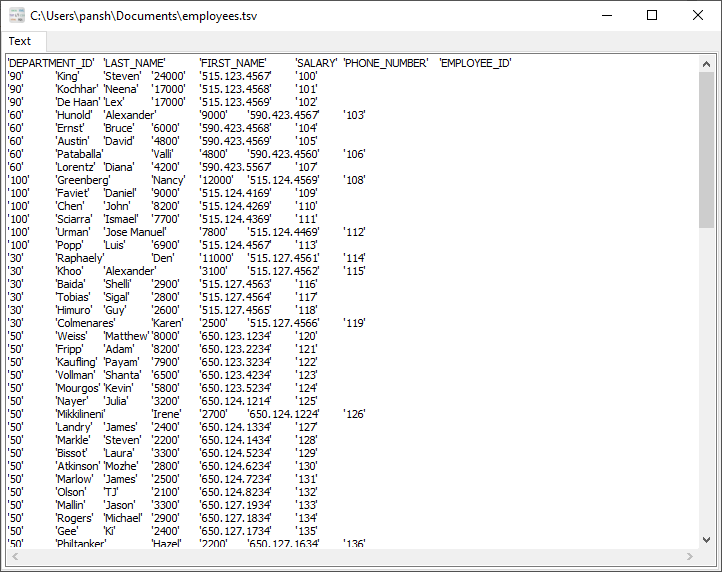Click the salary value '24000'
Viewport: 722px width, 572px height.
pos(168,76)
